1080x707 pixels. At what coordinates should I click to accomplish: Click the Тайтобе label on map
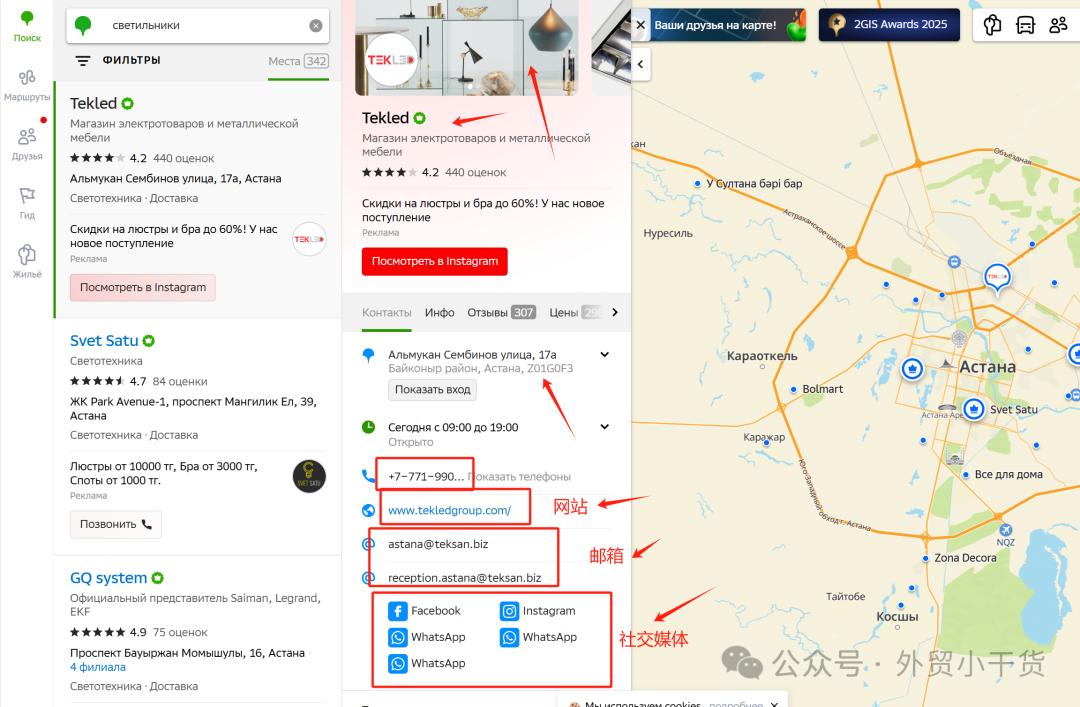(845, 597)
